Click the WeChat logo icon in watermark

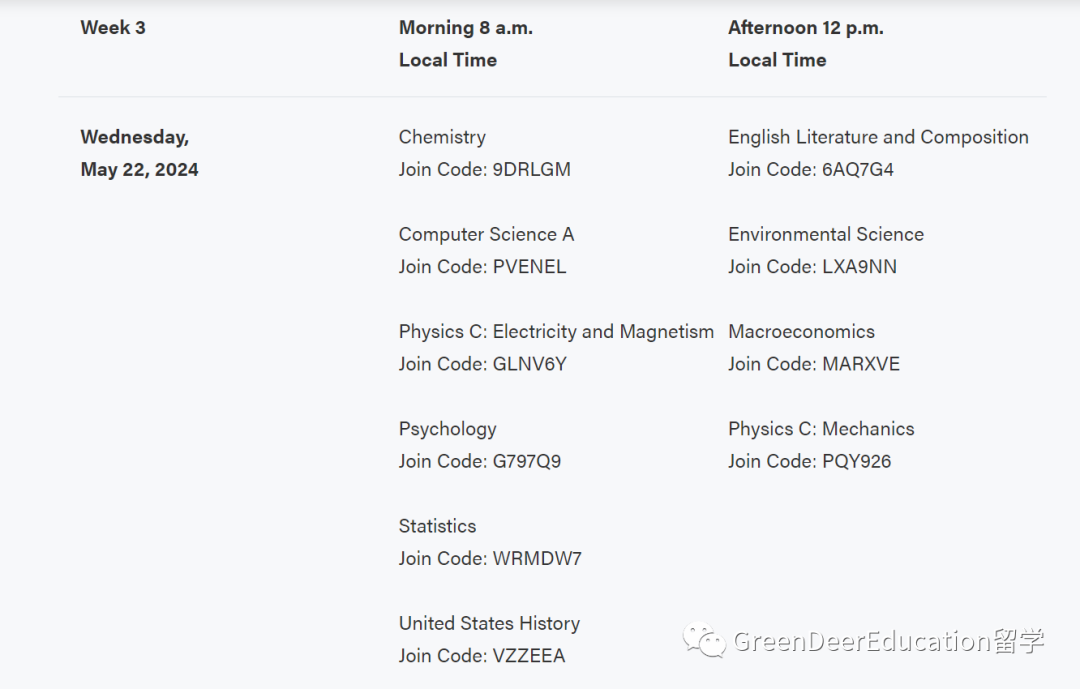tap(704, 640)
